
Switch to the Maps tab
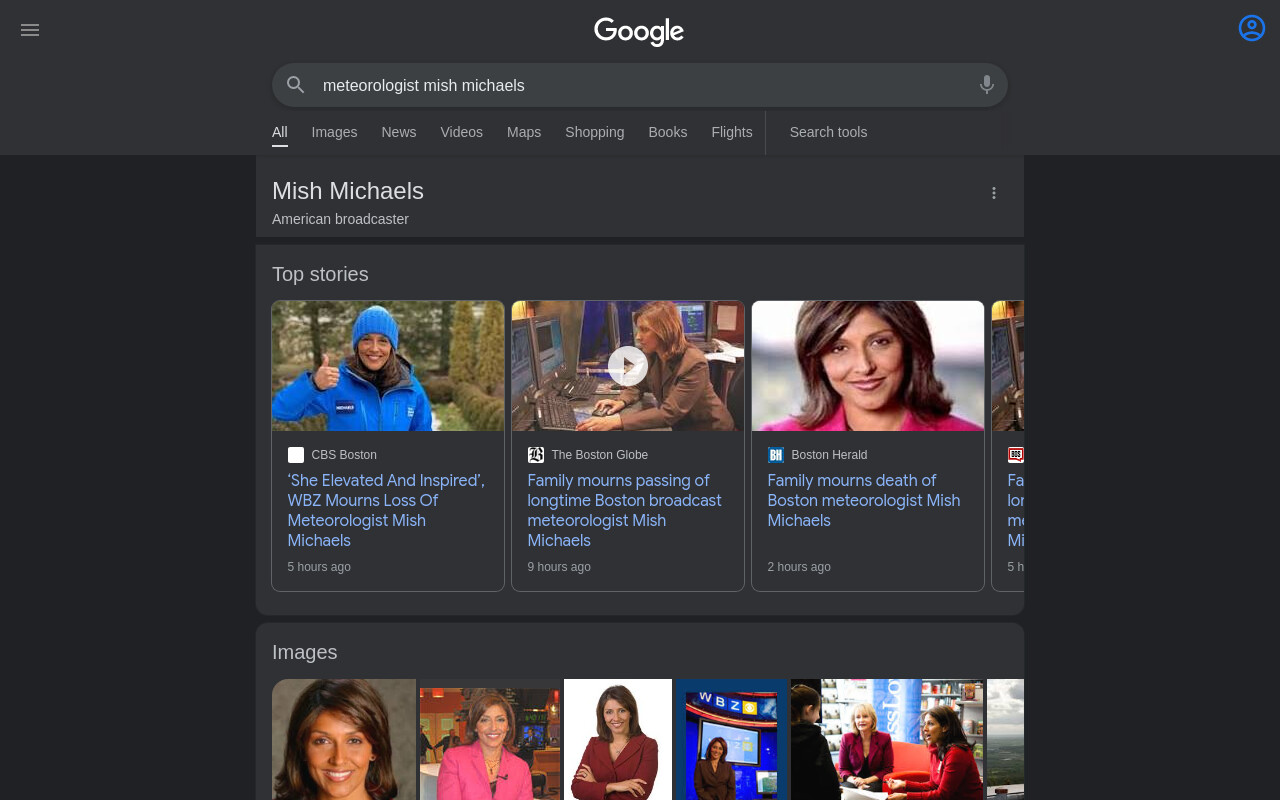pyautogui.click(x=524, y=132)
